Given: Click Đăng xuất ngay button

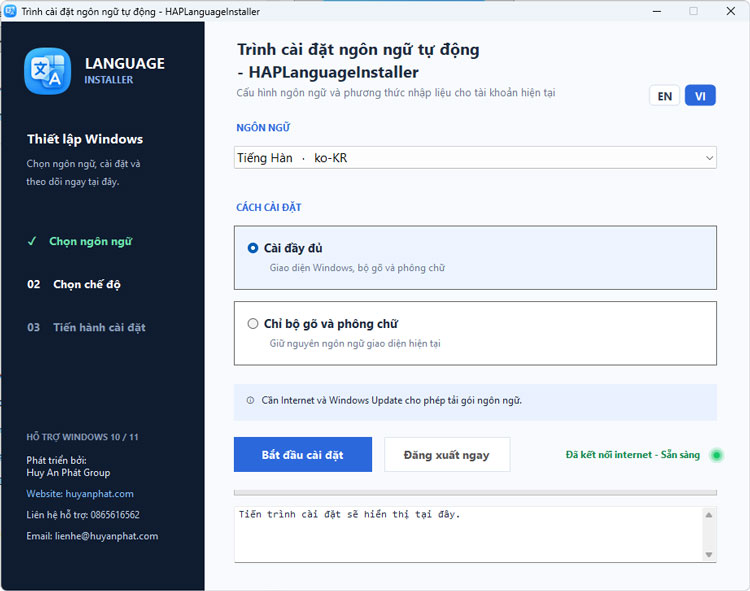Looking at the screenshot, I should point(447,455).
